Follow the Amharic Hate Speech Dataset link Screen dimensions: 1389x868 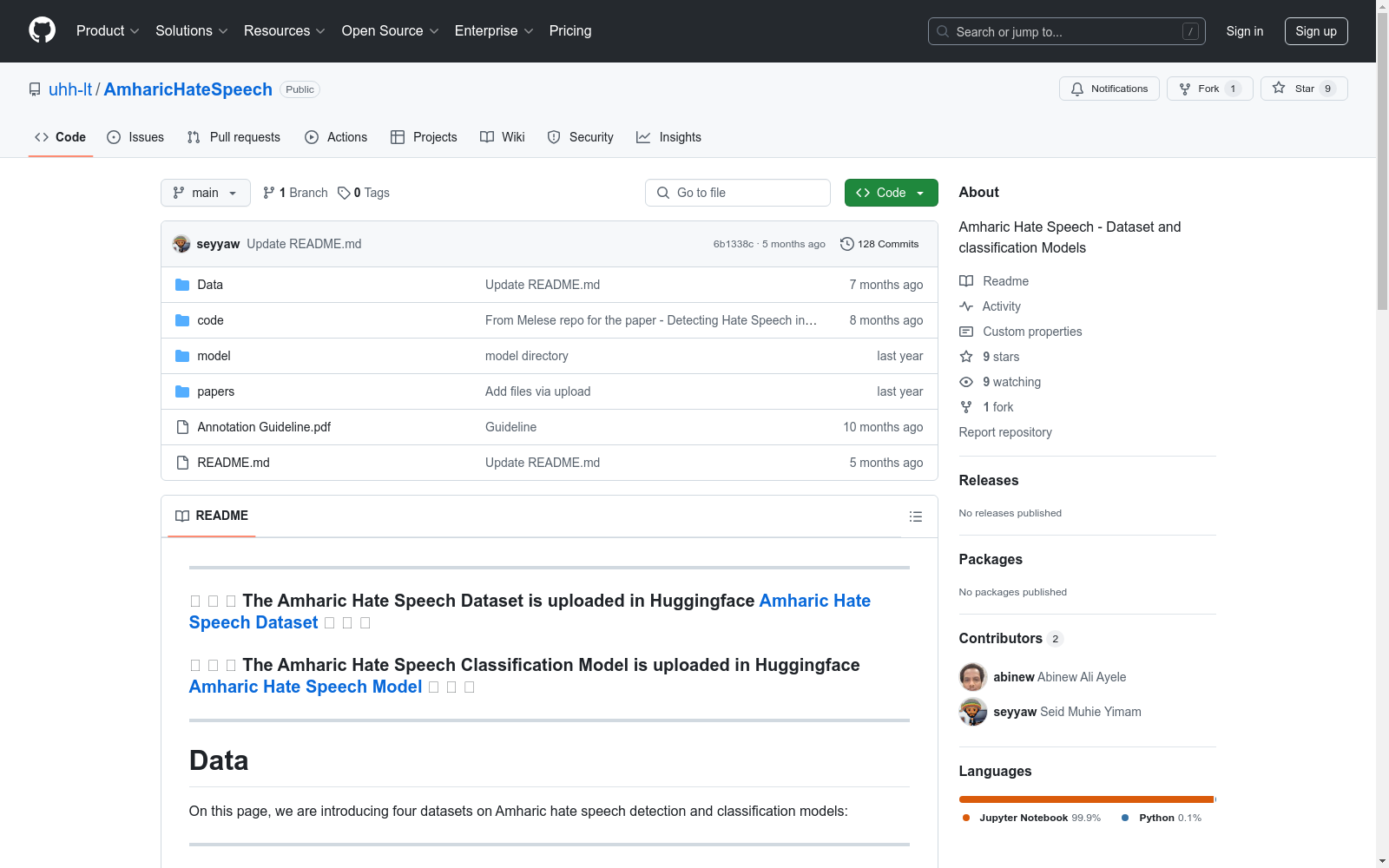point(530,611)
